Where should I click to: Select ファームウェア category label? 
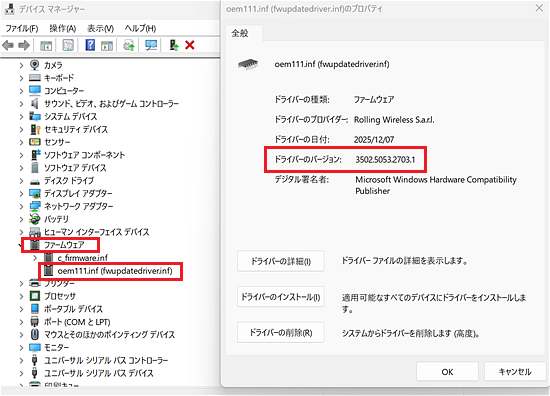coord(64,244)
